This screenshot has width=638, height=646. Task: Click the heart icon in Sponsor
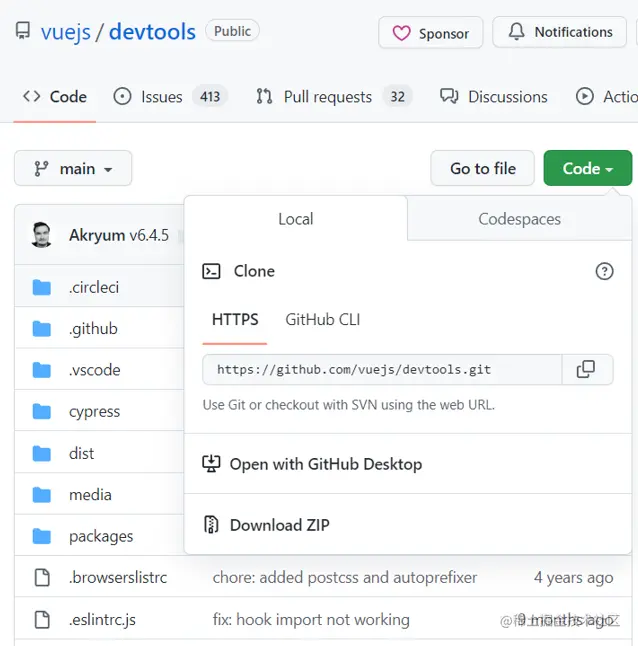401,33
